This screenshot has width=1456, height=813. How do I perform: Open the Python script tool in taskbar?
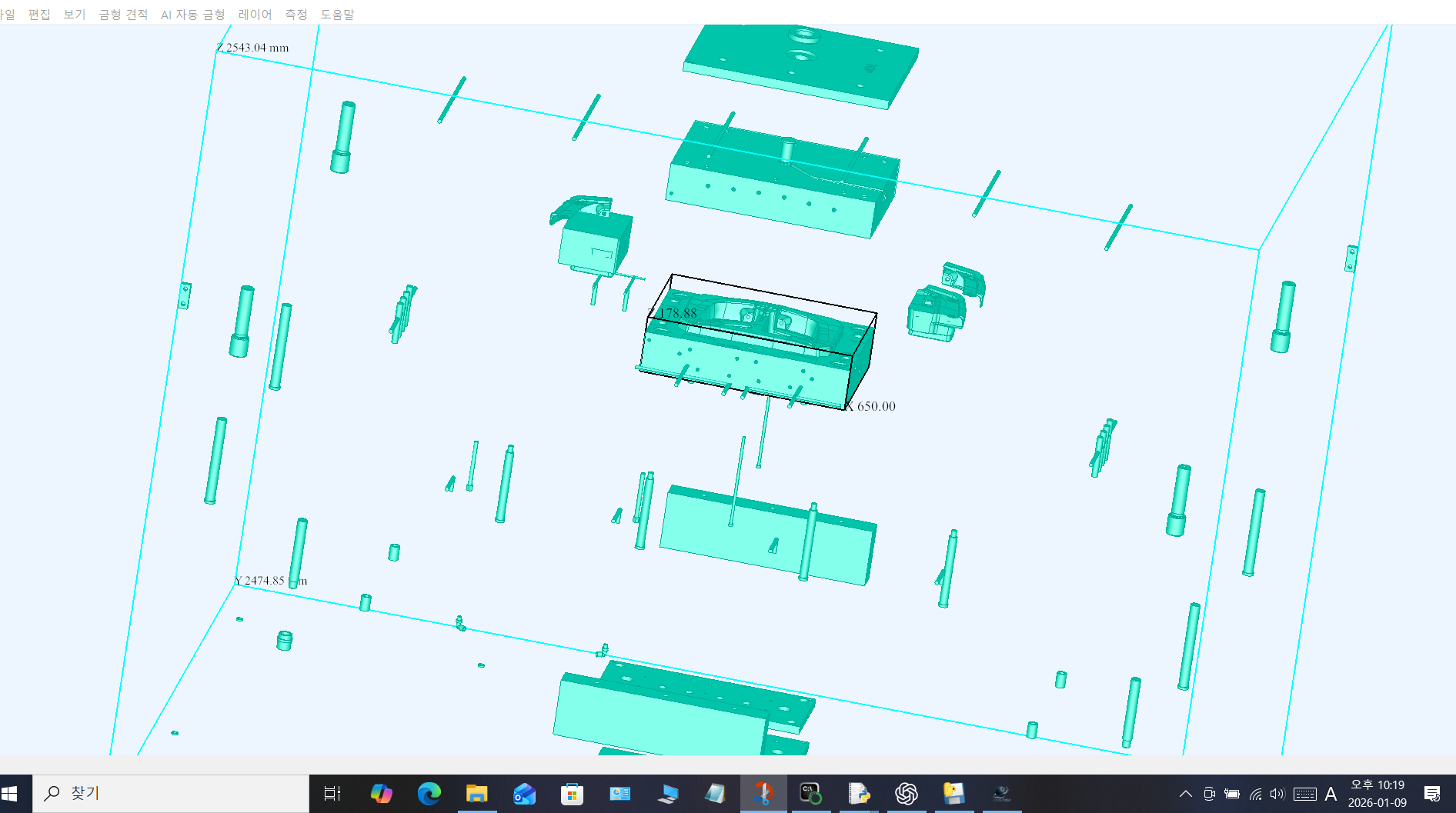860,793
